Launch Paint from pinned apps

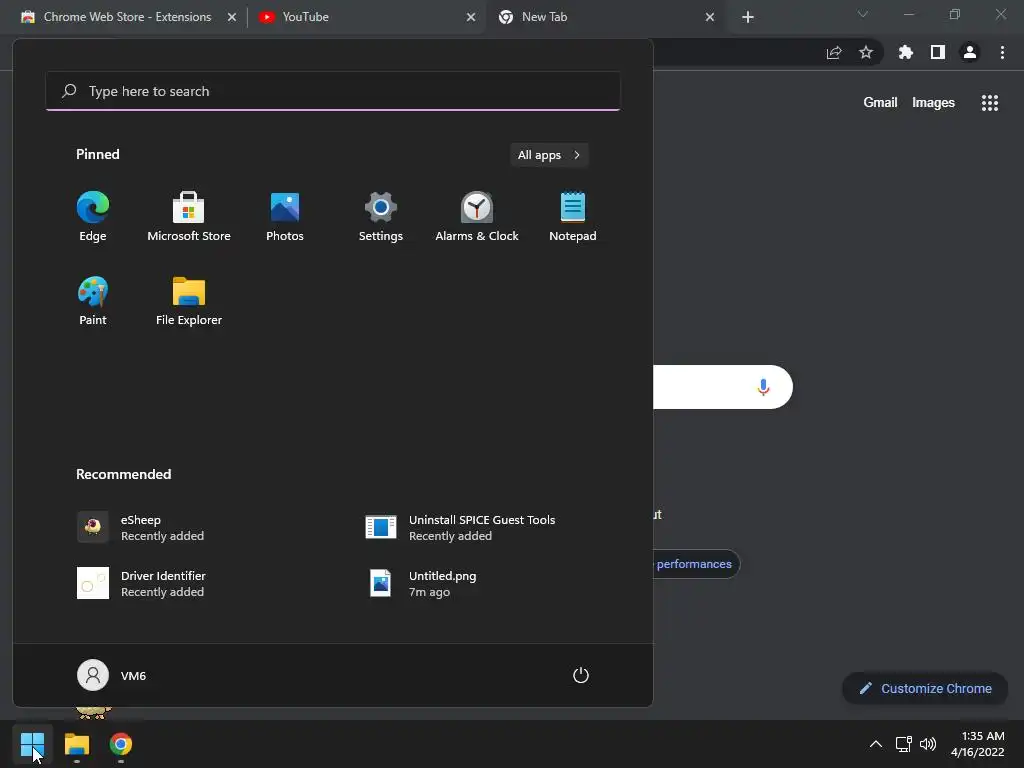coord(93,301)
